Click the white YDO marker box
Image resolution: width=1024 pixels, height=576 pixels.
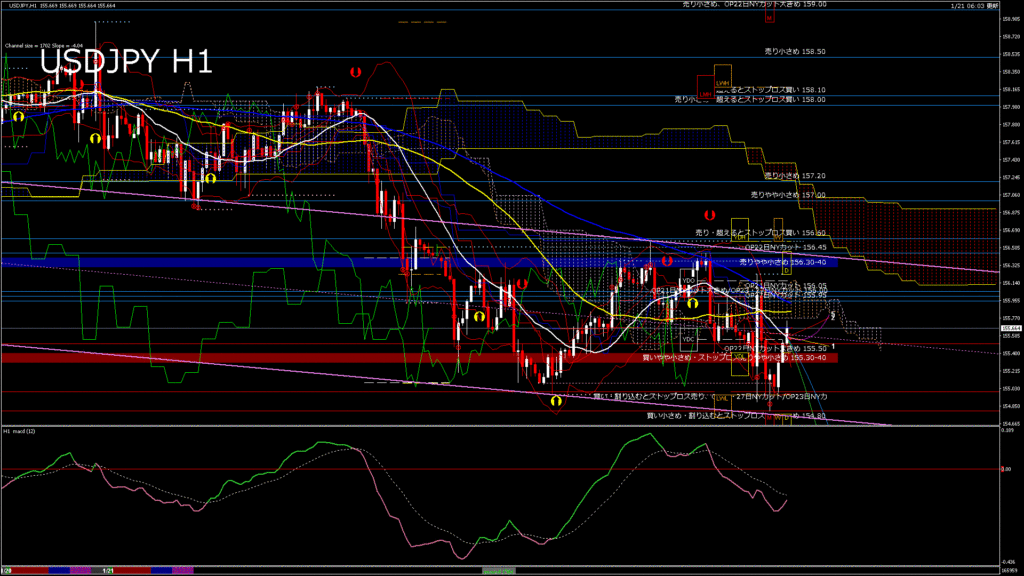click(x=688, y=282)
